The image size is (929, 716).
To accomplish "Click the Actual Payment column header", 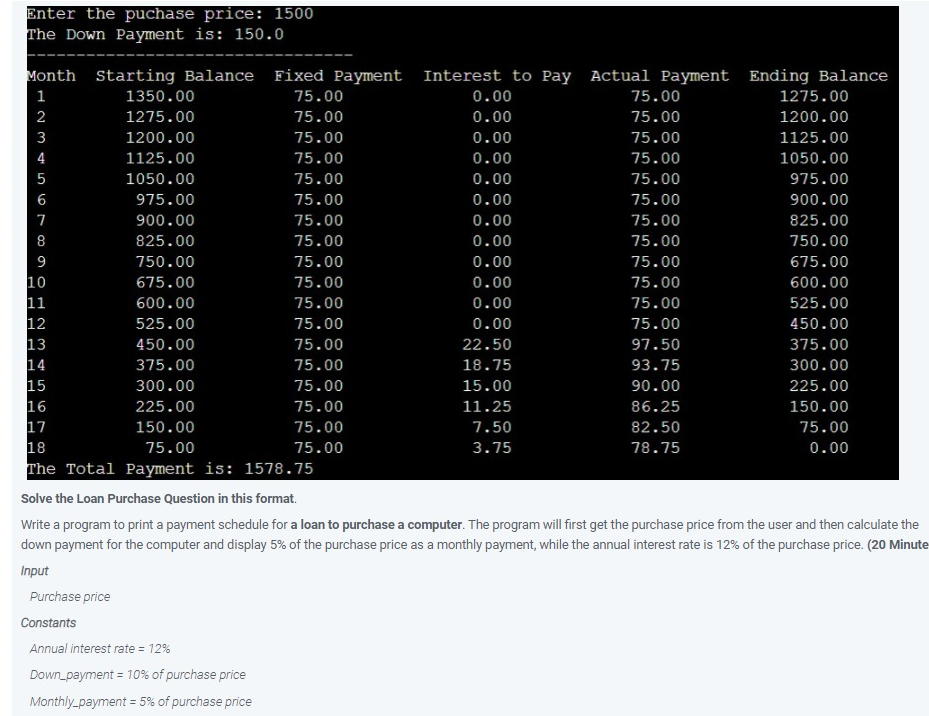I will click(x=661, y=75).
